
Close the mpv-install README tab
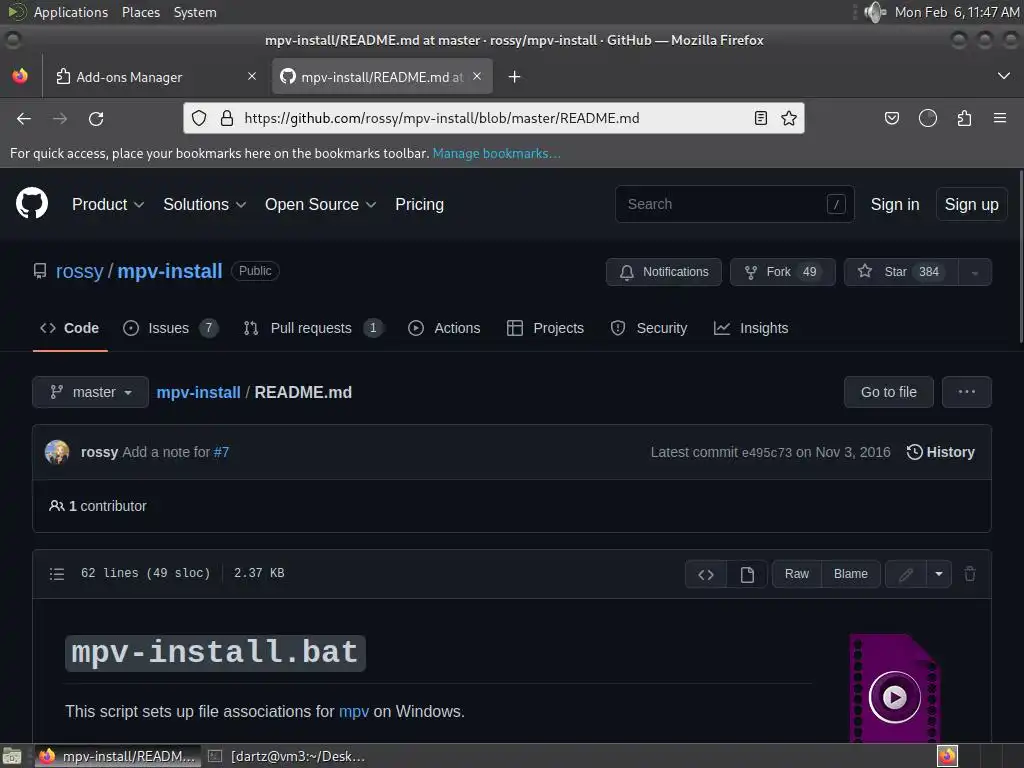coord(477,76)
